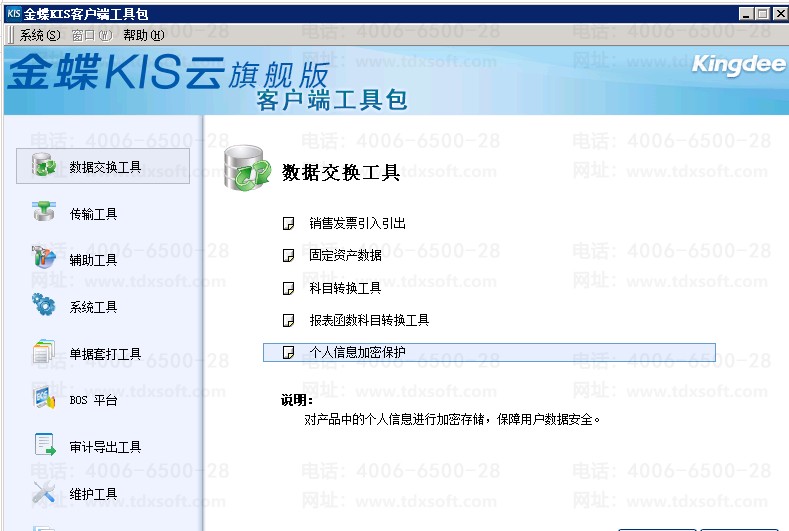Select 传输工具 label in left sidebar

pos(93,214)
